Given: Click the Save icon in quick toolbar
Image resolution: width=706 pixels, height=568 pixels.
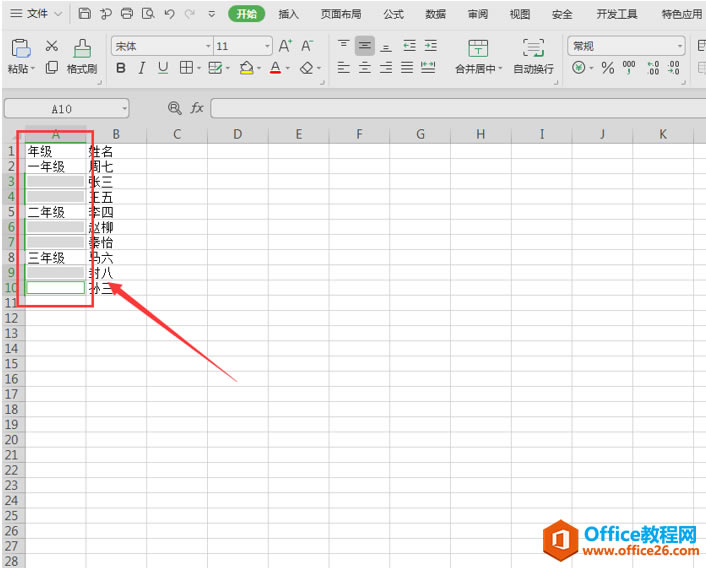Looking at the screenshot, I should [x=84, y=14].
